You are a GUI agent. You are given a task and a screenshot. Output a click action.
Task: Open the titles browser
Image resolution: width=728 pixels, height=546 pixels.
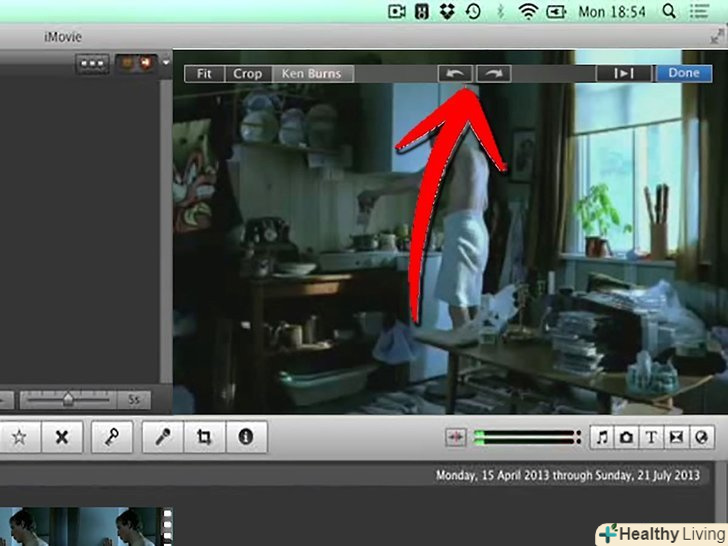[651, 437]
